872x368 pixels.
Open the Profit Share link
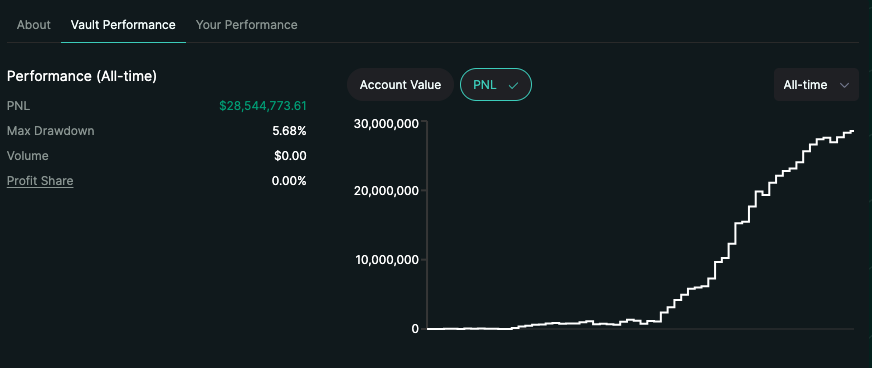40,181
